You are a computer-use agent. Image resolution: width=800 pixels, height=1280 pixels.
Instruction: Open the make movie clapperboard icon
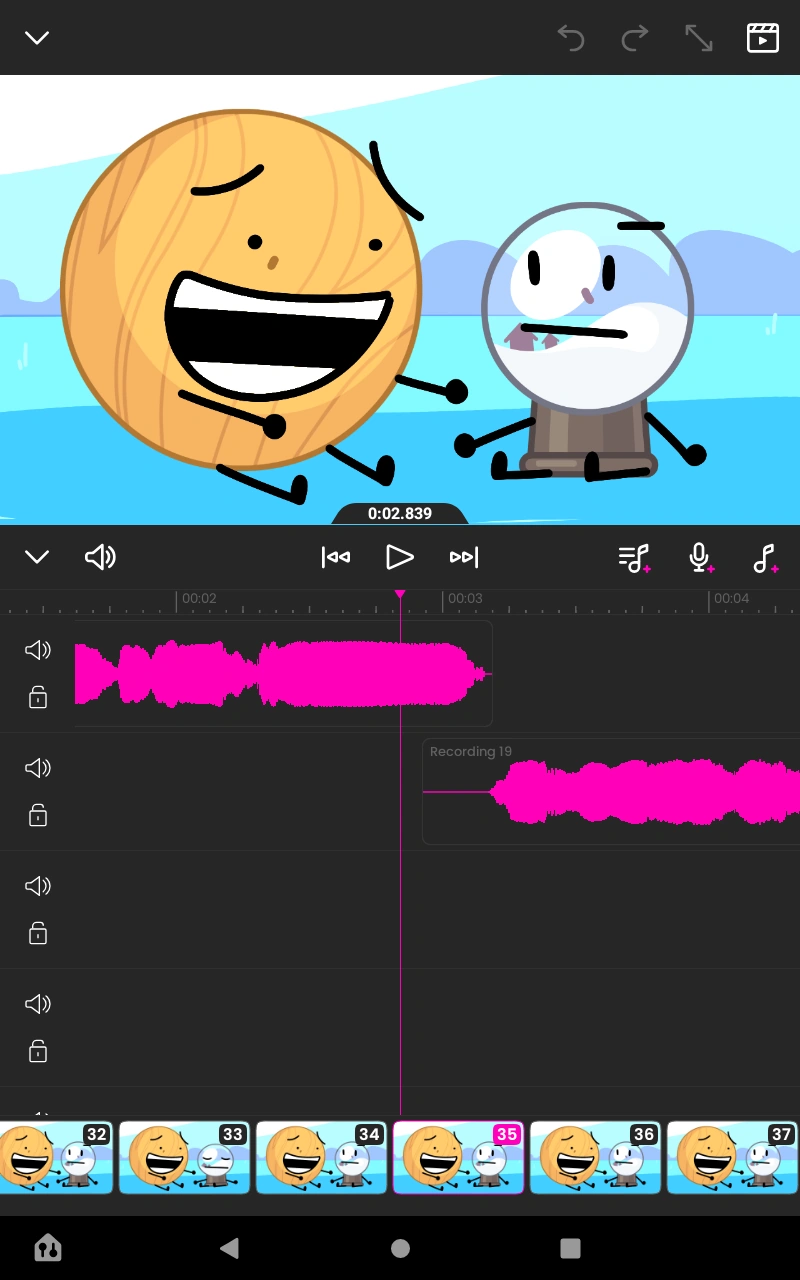coord(763,38)
